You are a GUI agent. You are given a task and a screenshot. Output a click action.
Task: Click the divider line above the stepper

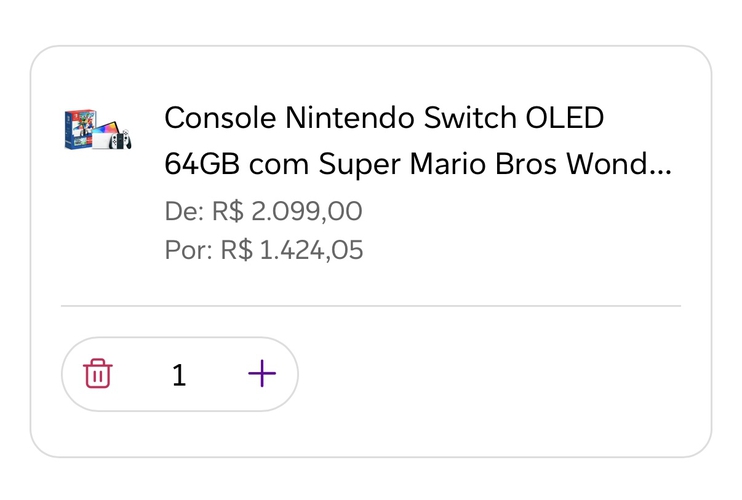tap(370, 305)
